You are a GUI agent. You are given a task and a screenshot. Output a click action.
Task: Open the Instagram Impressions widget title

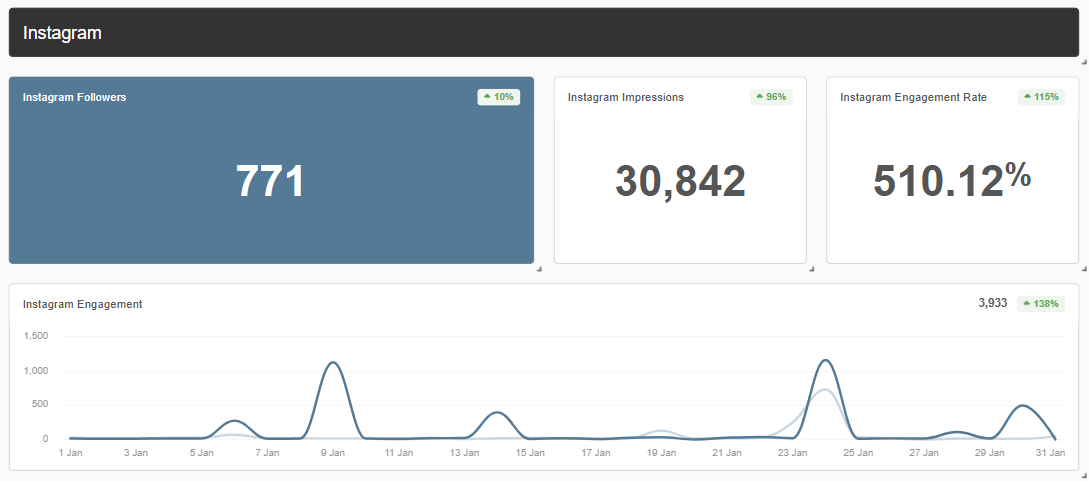click(x=625, y=98)
